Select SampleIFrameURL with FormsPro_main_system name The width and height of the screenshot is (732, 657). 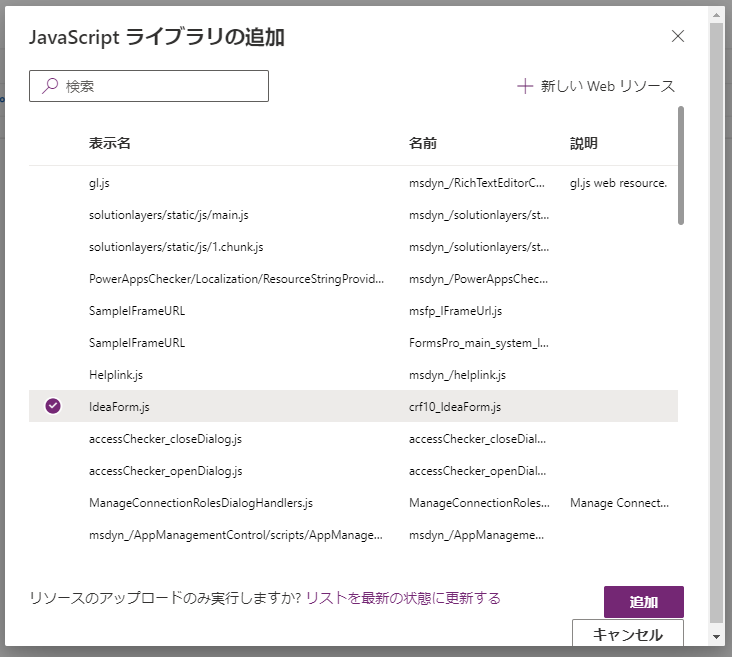[x=353, y=343]
